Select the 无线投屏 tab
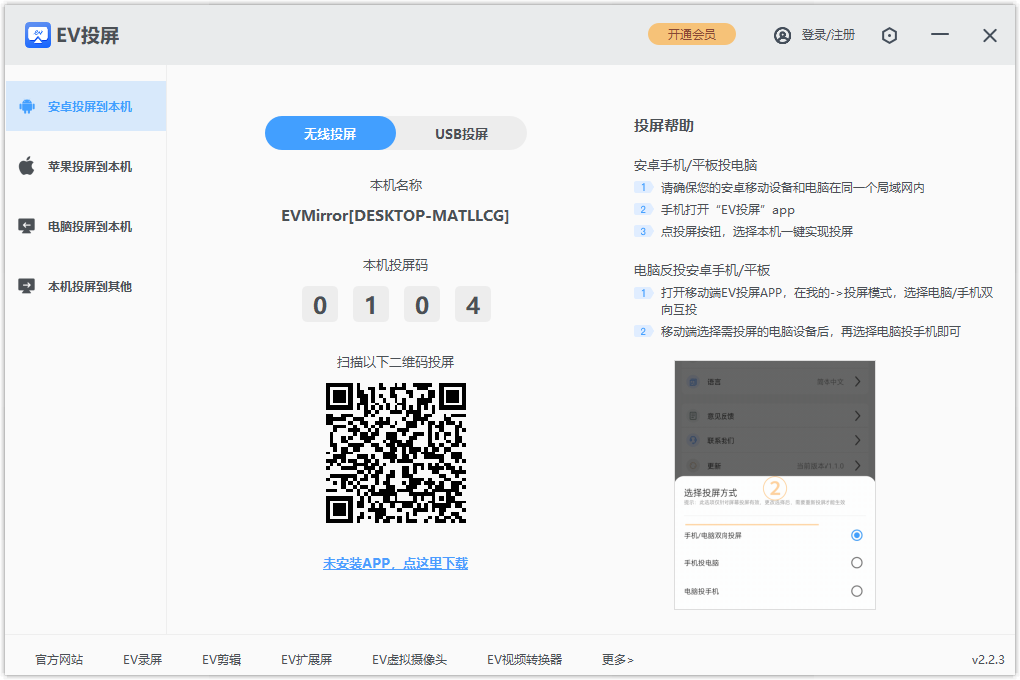 pyautogui.click(x=330, y=133)
